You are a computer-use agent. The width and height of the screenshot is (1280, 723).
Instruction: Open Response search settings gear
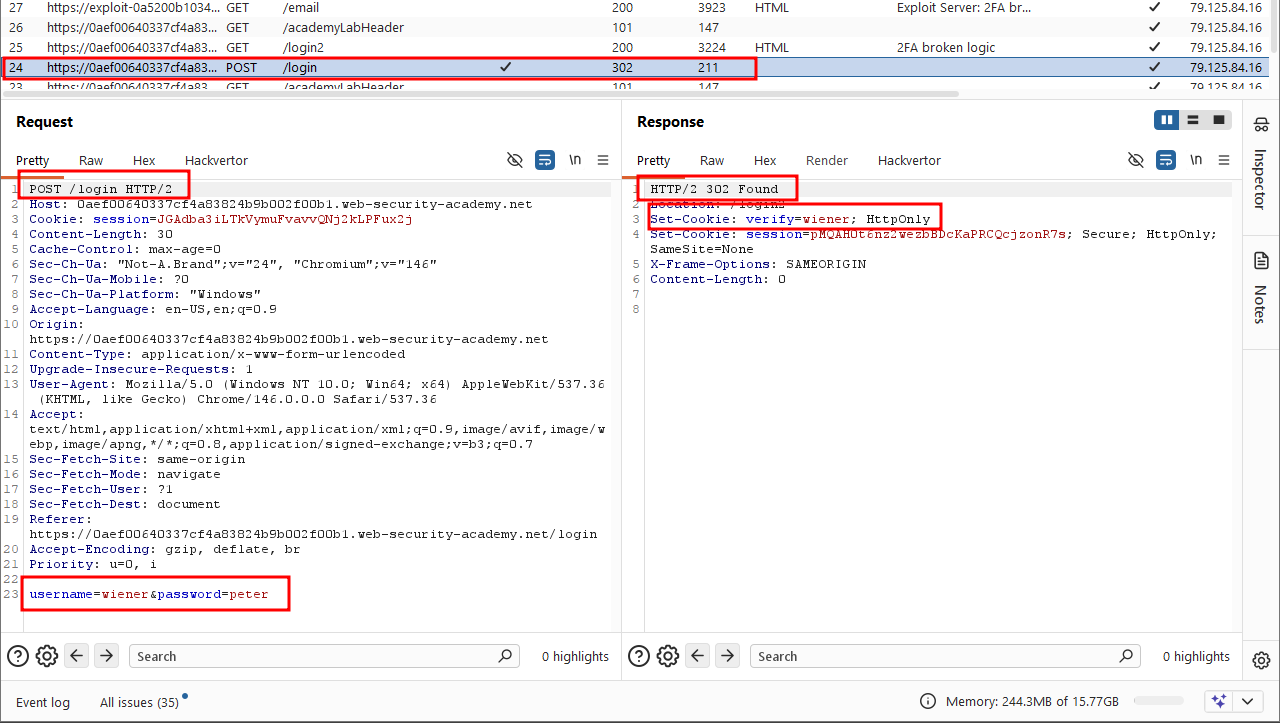point(668,656)
